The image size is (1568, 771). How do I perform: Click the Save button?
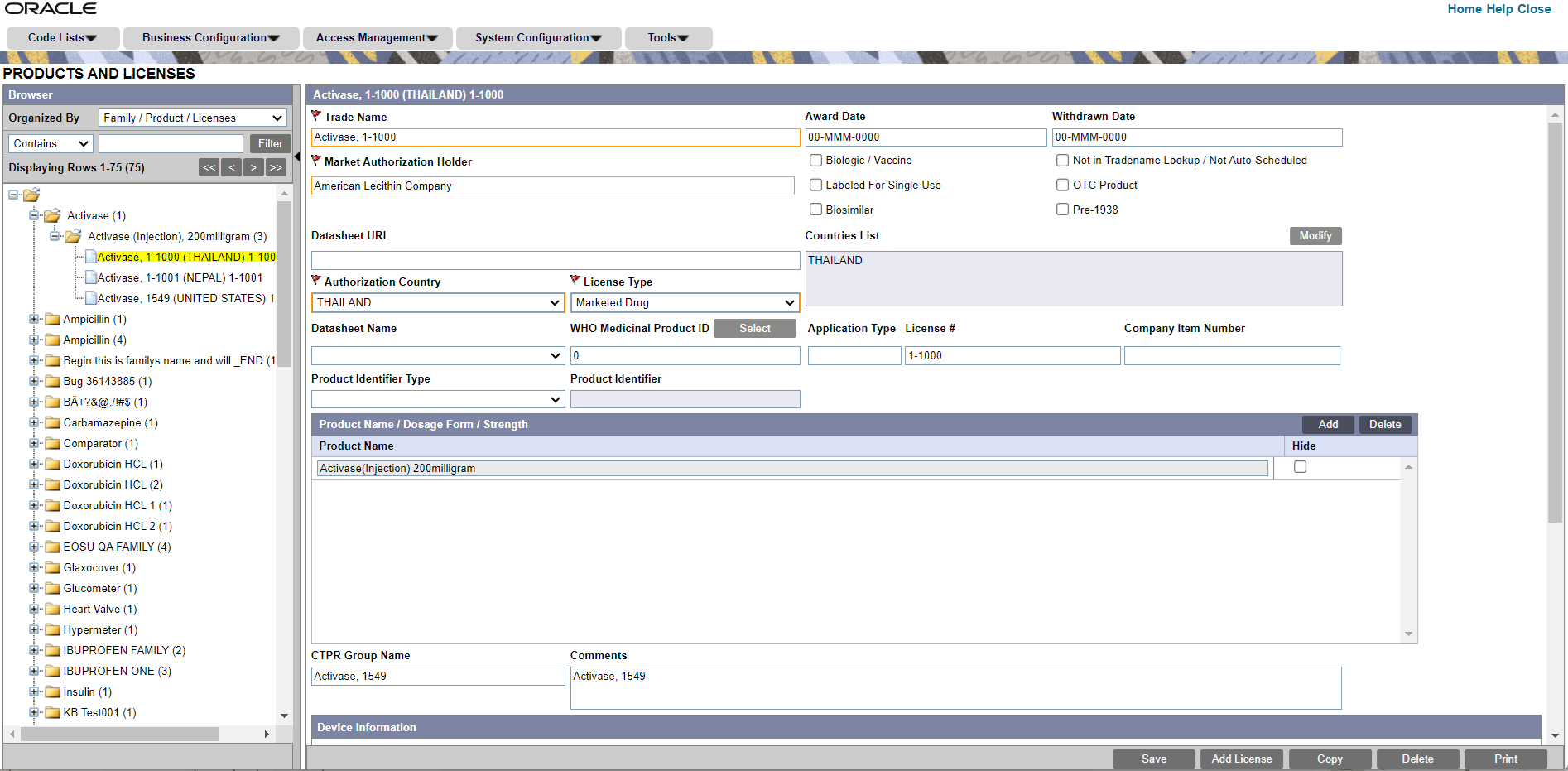[1154, 759]
